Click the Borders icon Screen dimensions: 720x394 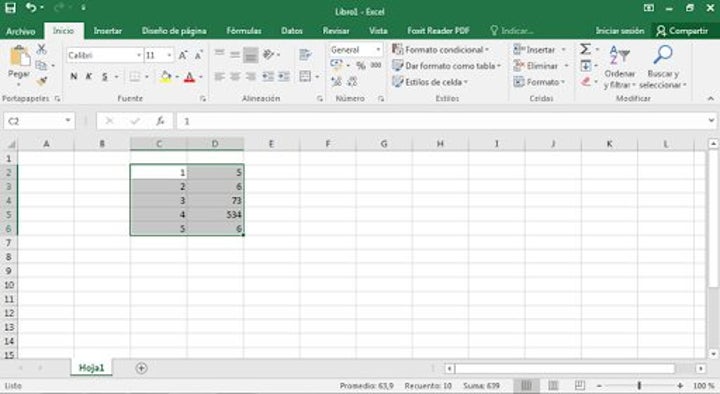pos(135,77)
